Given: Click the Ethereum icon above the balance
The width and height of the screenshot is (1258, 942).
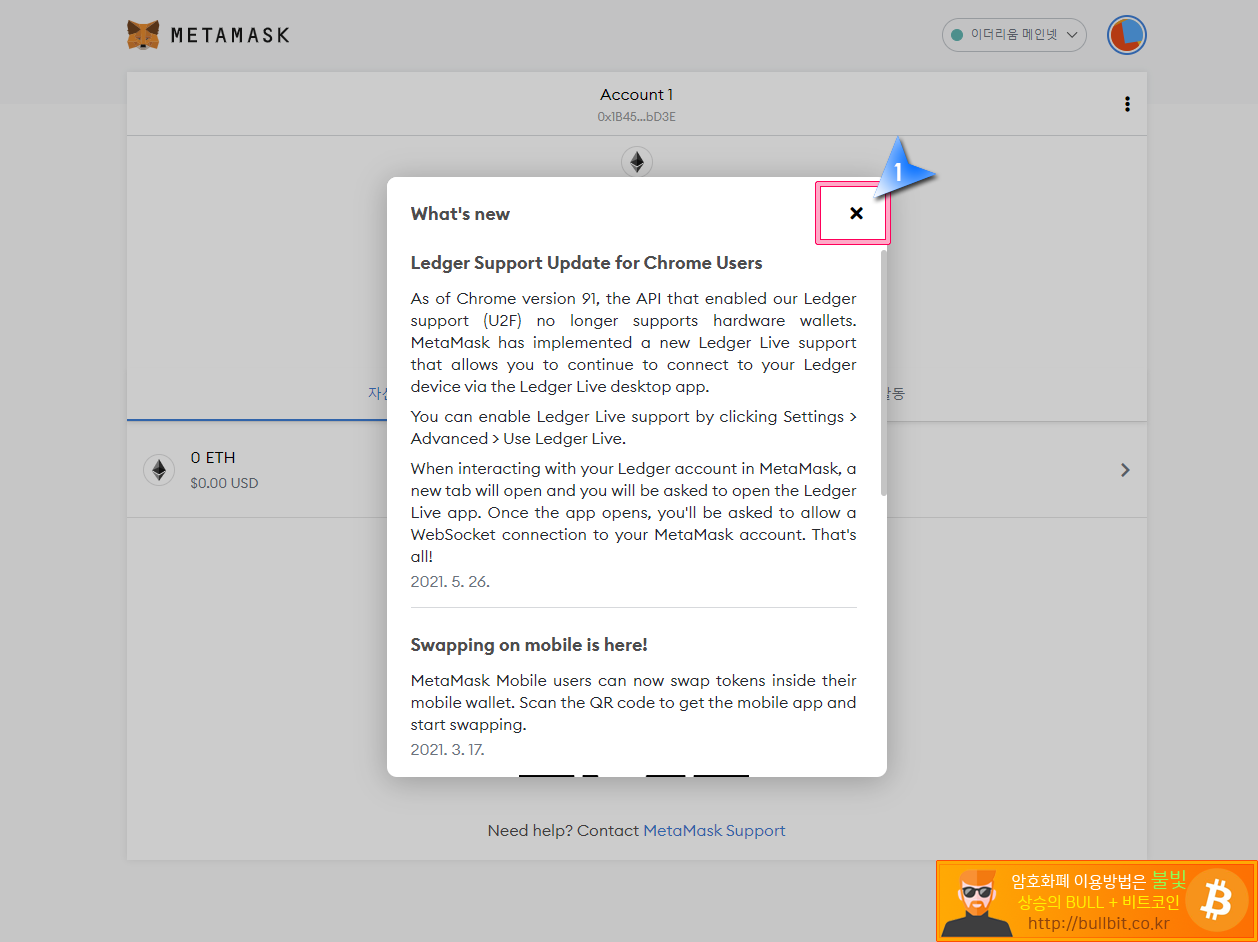Looking at the screenshot, I should [637, 161].
